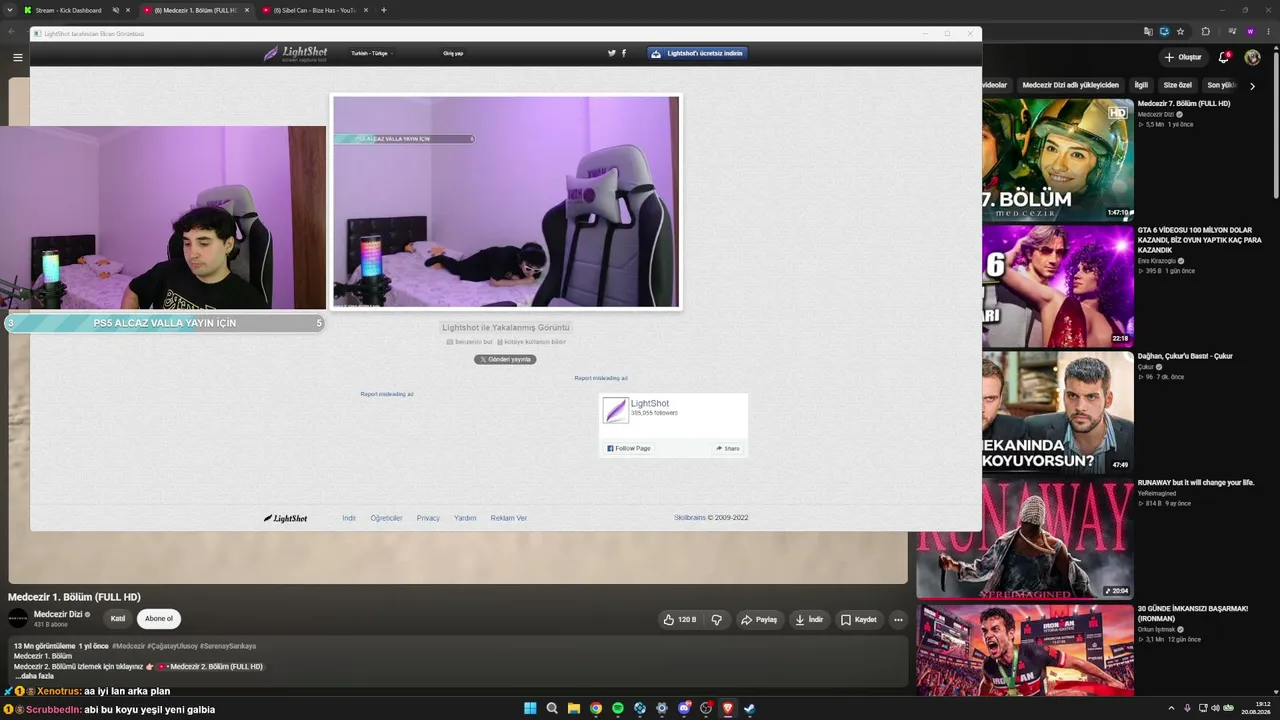Viewport: 1280px width, 720px height.
Task: Mute the Kick Dashboard tab audio
Action: tap(115, 10)
